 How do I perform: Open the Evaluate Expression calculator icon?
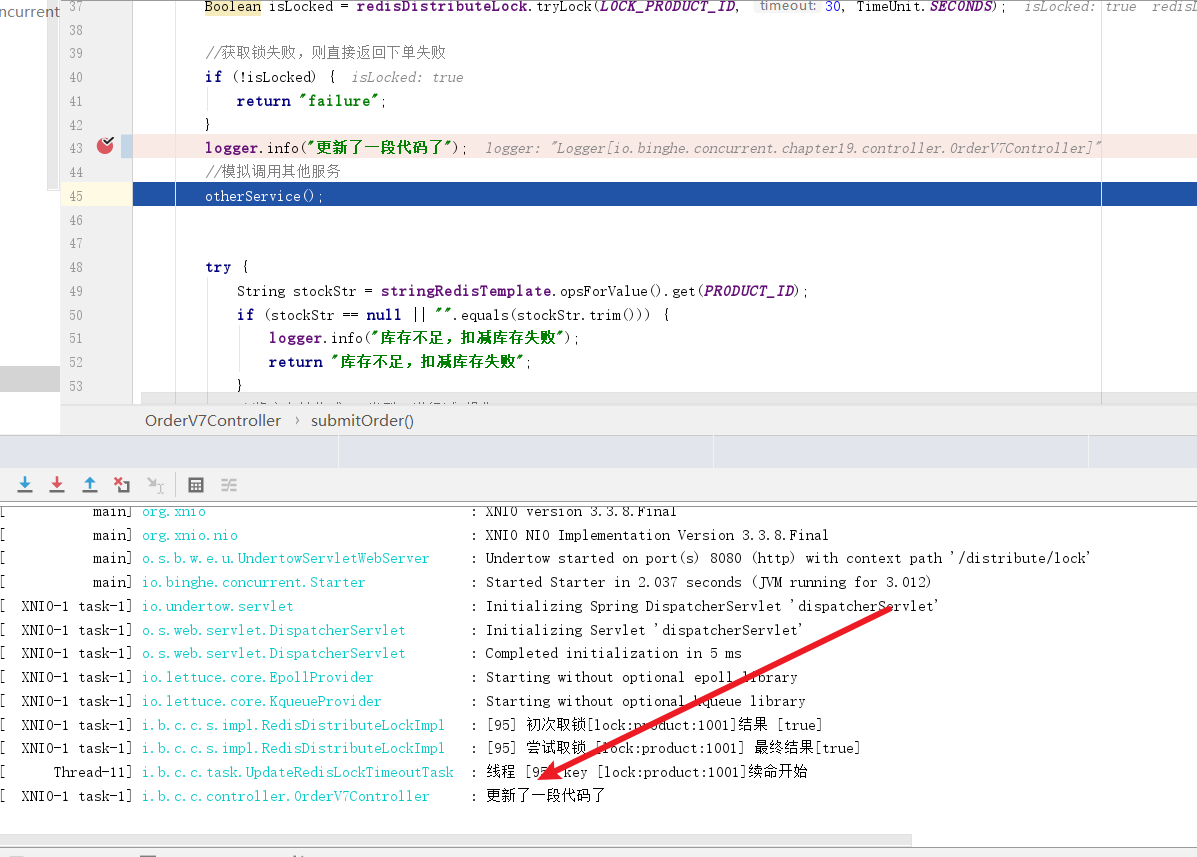[196, 485]
